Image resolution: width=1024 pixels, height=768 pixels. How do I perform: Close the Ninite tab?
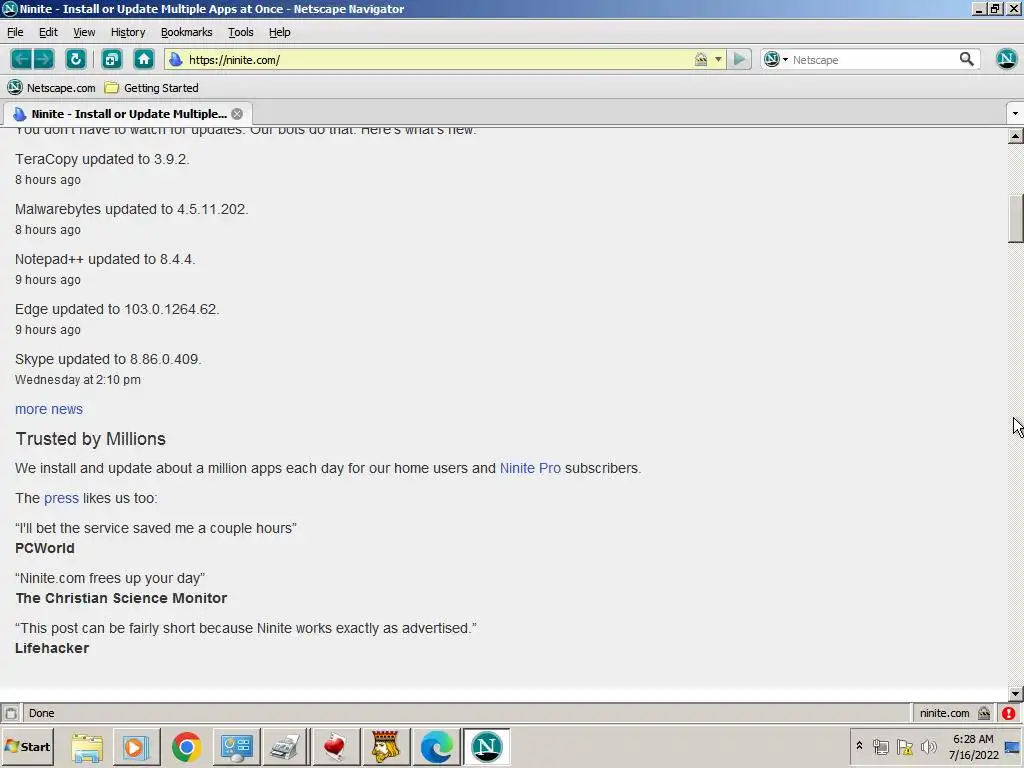(237, 114)
